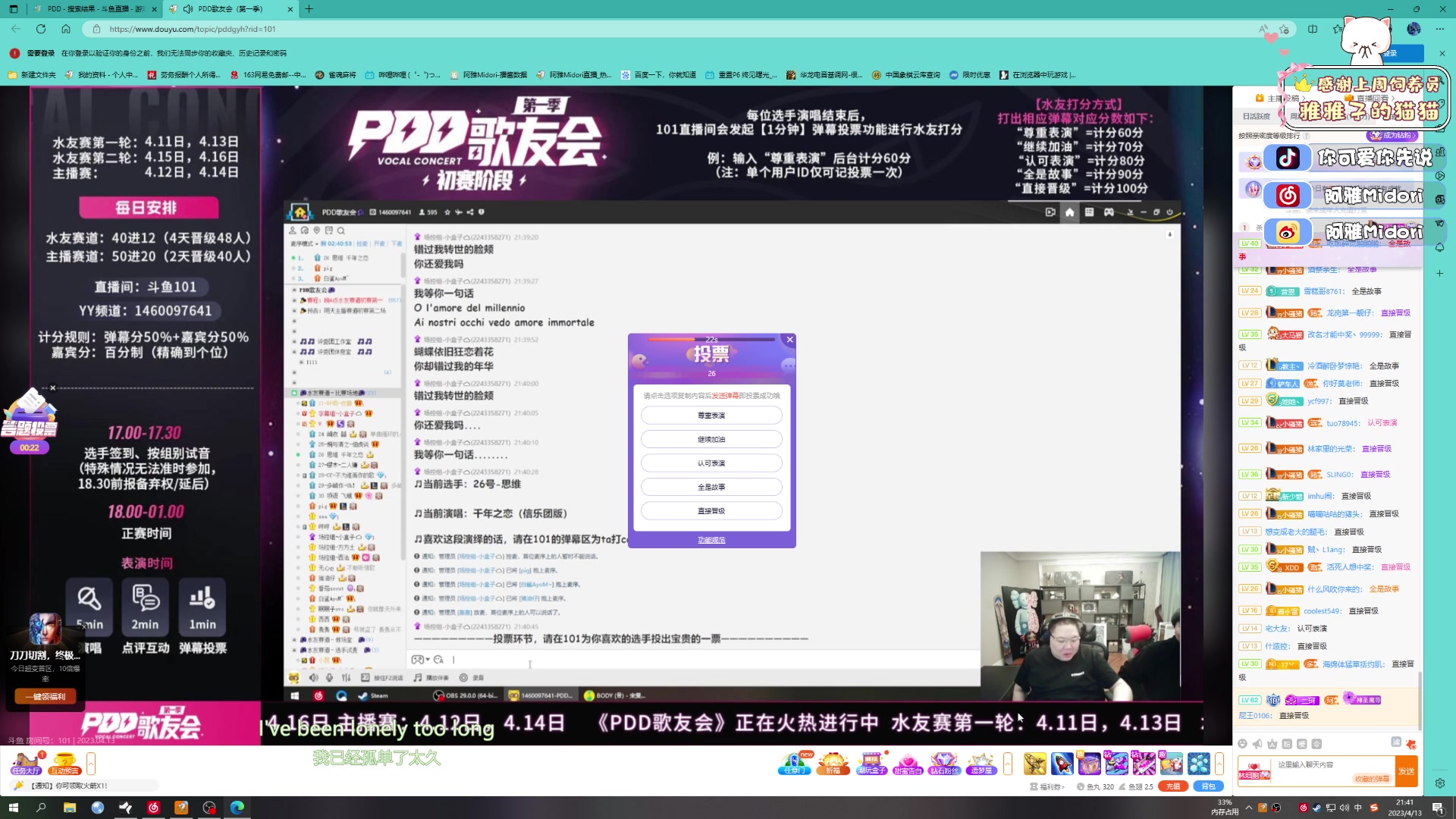
Task: Toggle the favorite star in YY channel header
Action: tap(448, 213)
